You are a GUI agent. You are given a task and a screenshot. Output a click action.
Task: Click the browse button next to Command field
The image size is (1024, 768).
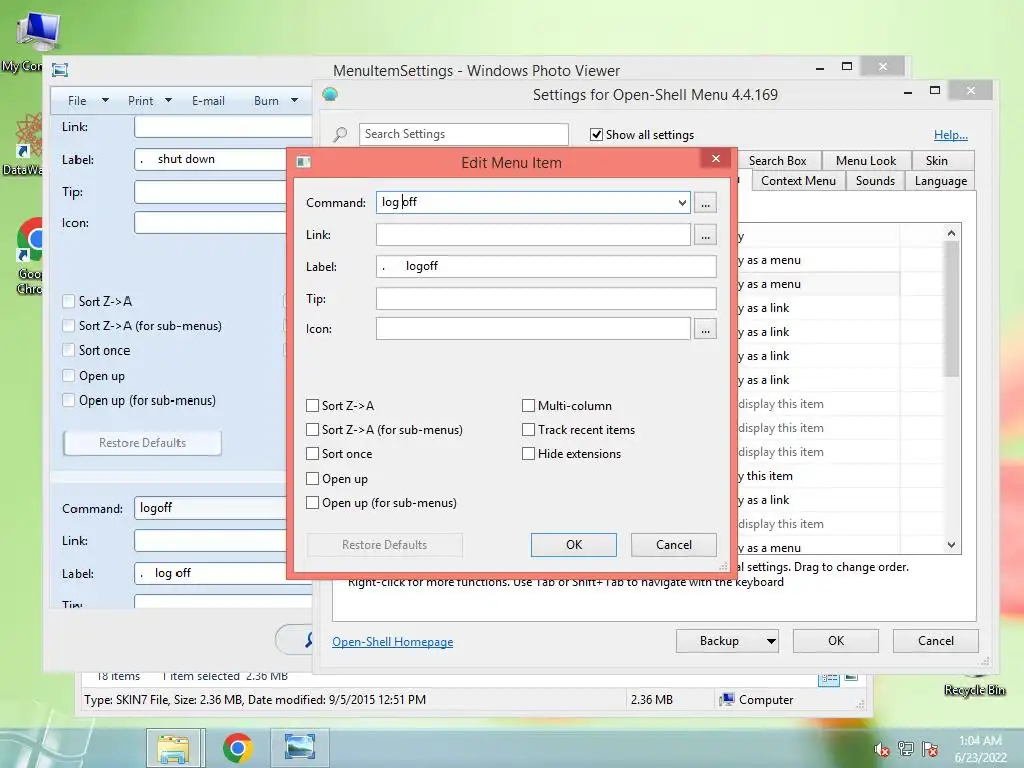point(705,203)
